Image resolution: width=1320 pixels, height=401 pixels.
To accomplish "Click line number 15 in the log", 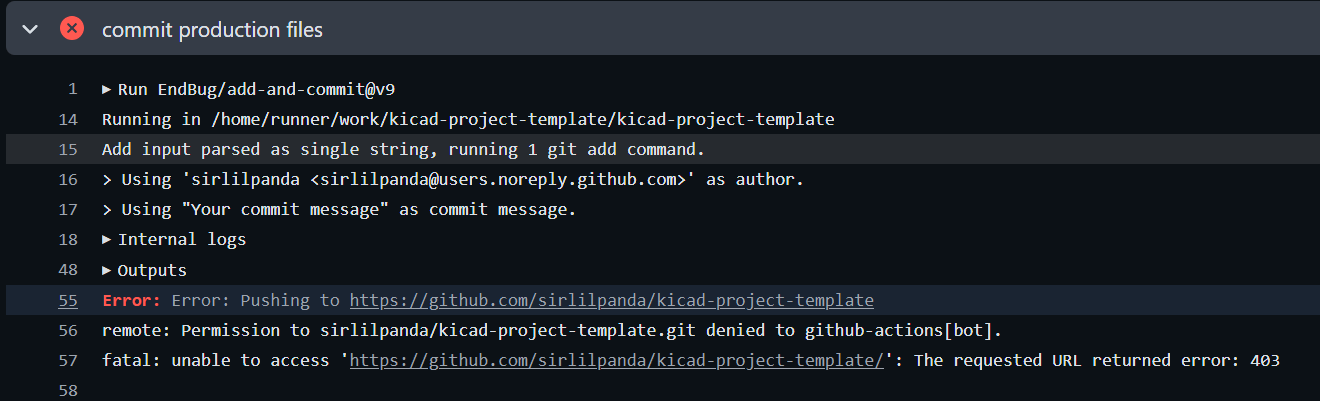I will pos(68,150).
